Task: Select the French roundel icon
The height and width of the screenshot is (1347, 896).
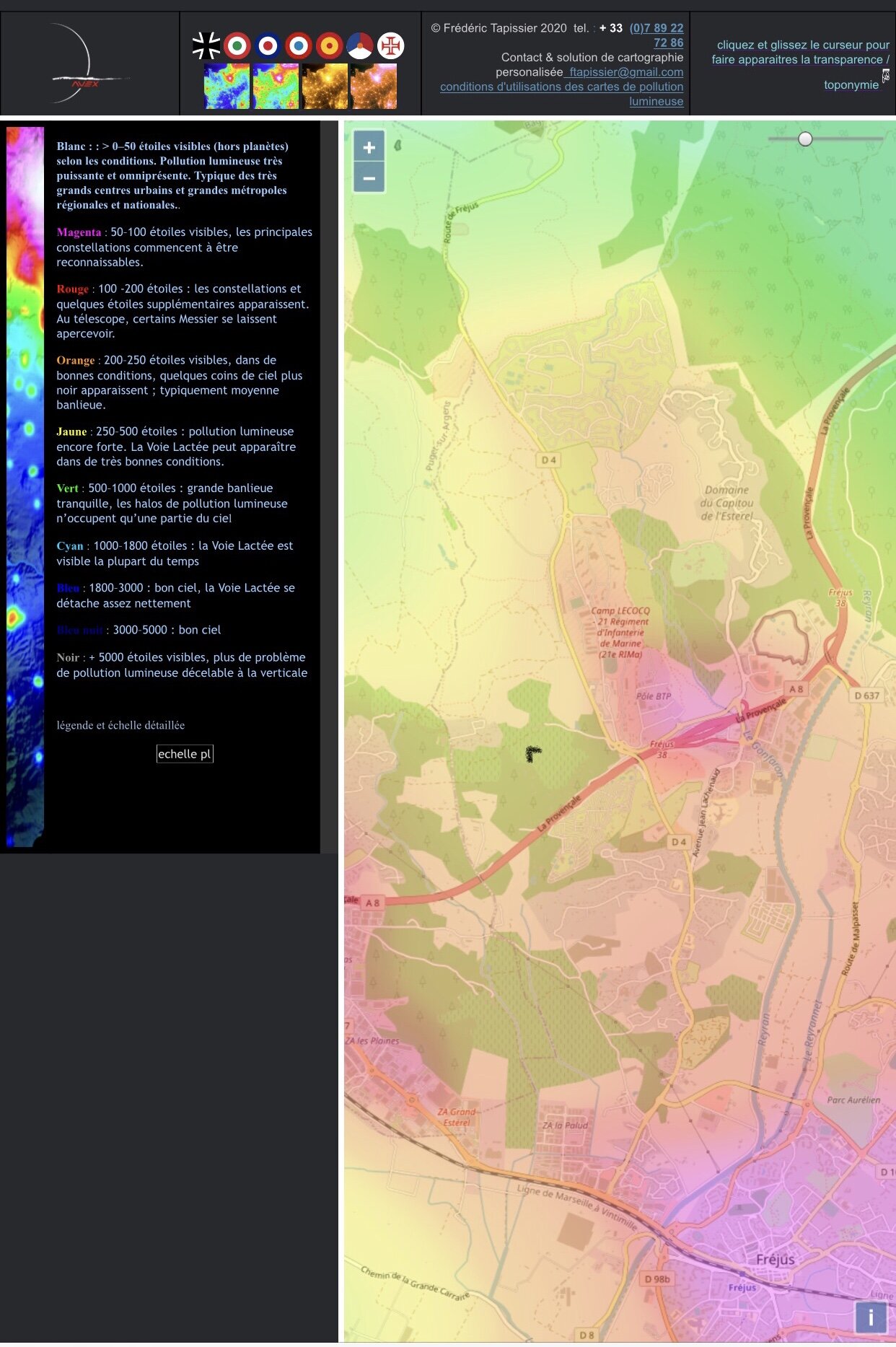Action: [x=299, y=46]
